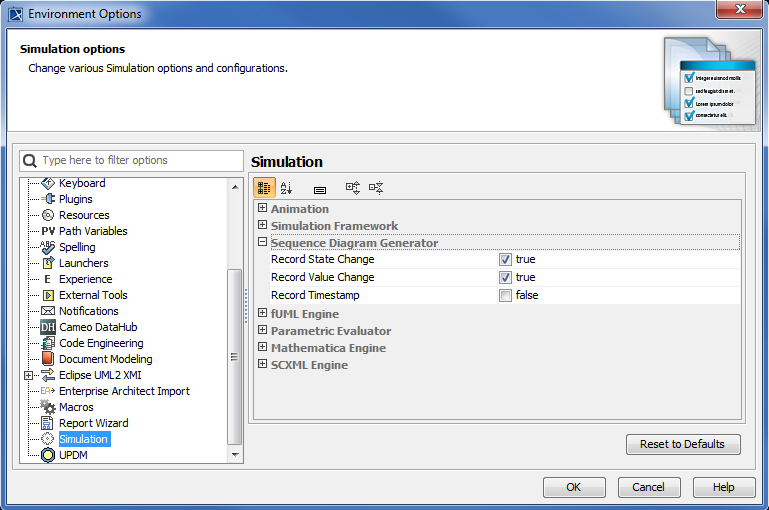
Task: Click the search magnifier icon
Action: [x=30, y=161]
